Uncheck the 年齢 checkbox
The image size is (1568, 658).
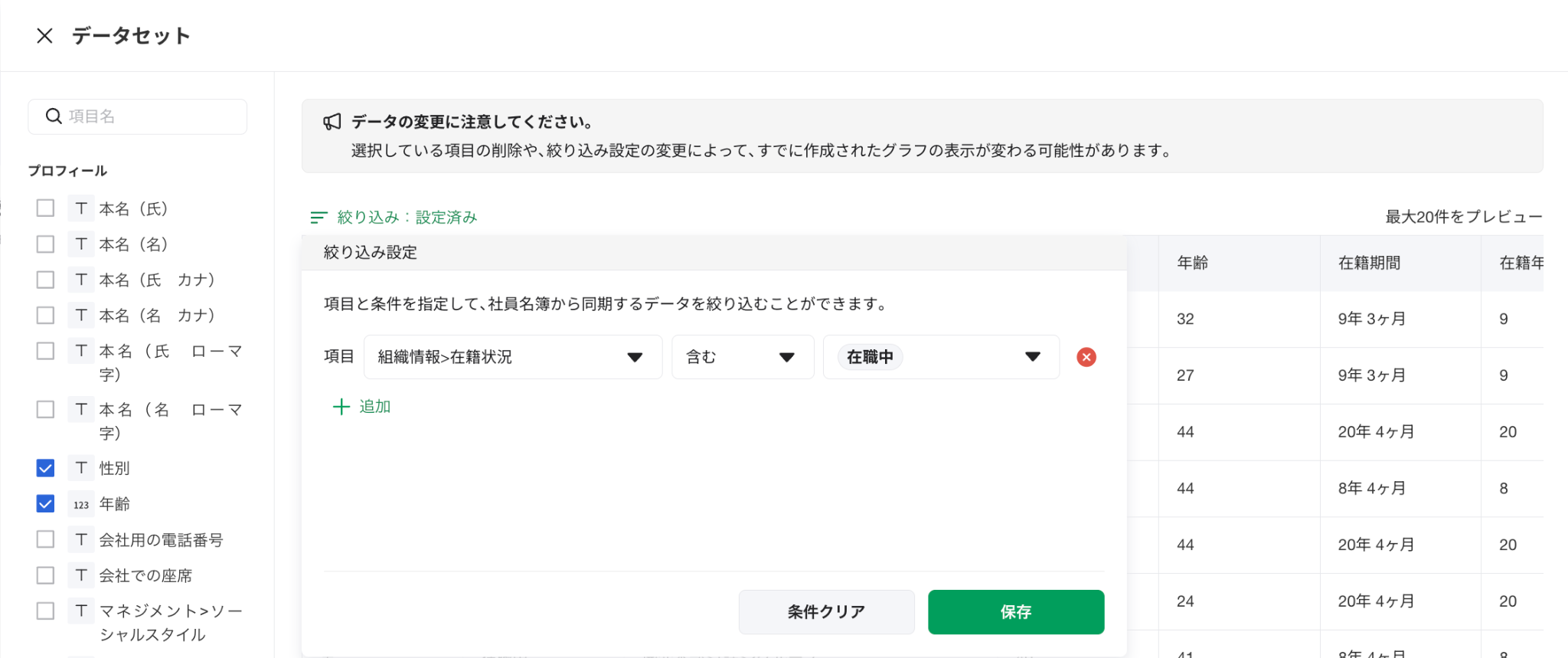pyautogui.click(x=46, y=504)
